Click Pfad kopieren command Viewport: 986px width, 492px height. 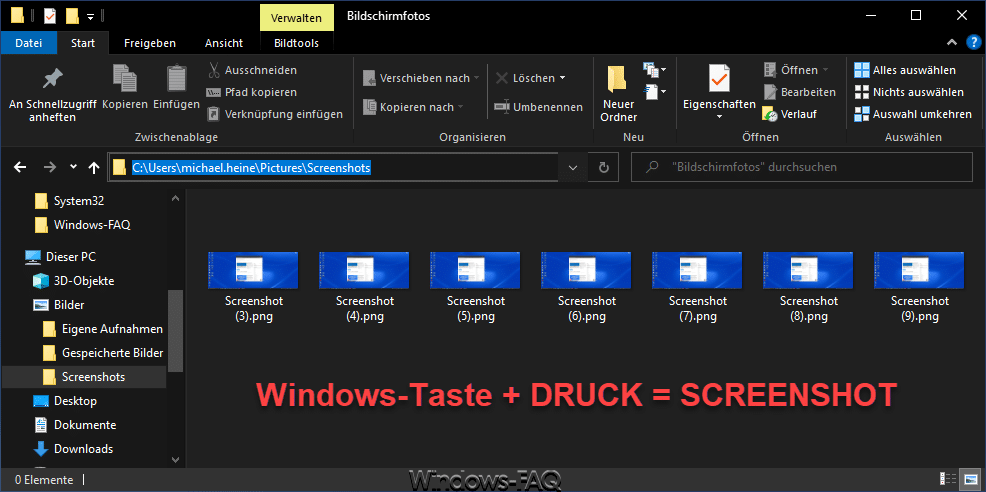[252, 92]
